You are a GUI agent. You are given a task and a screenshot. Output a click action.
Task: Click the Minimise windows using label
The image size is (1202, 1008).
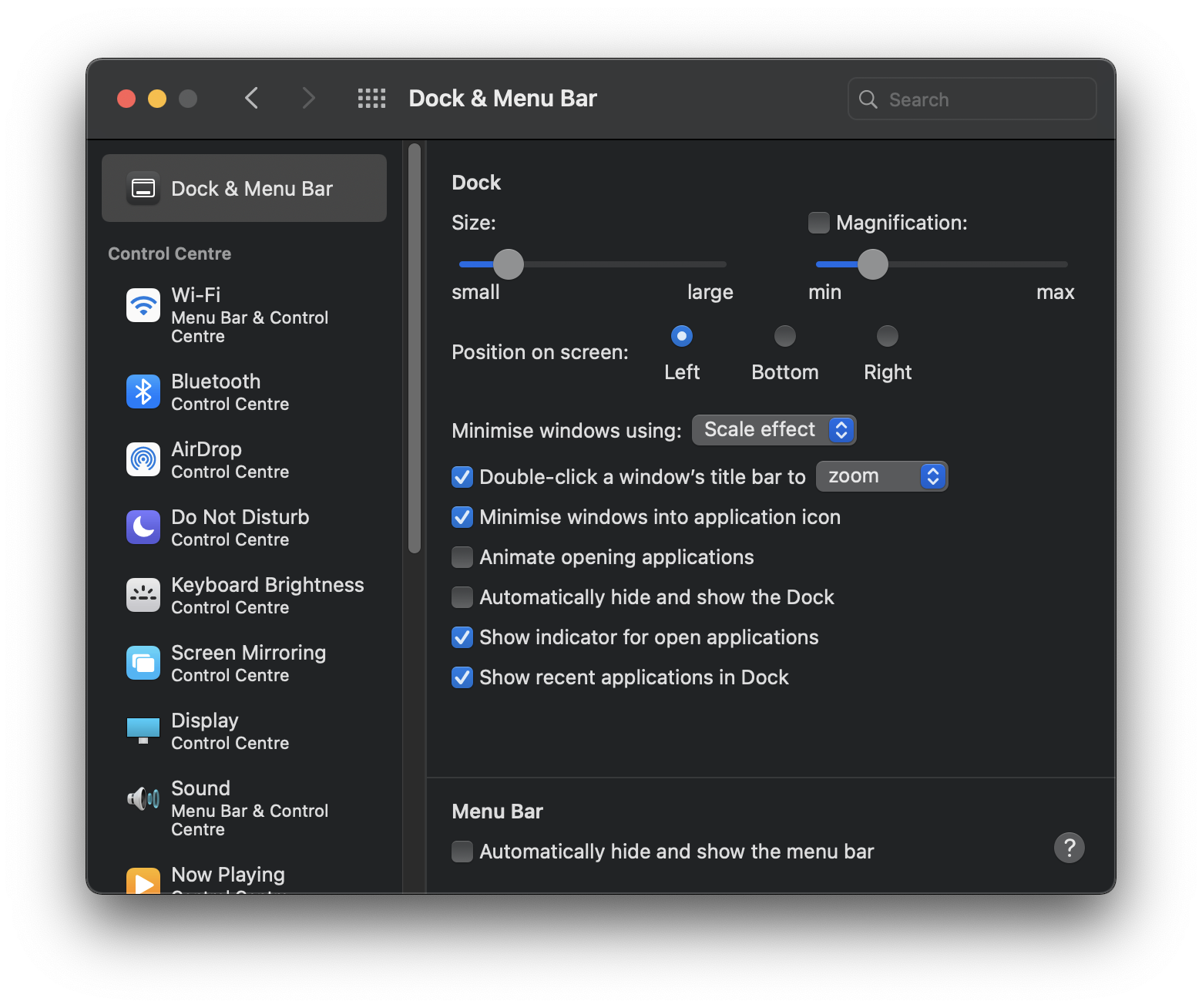pyautogui.click(x=566, y=431)
